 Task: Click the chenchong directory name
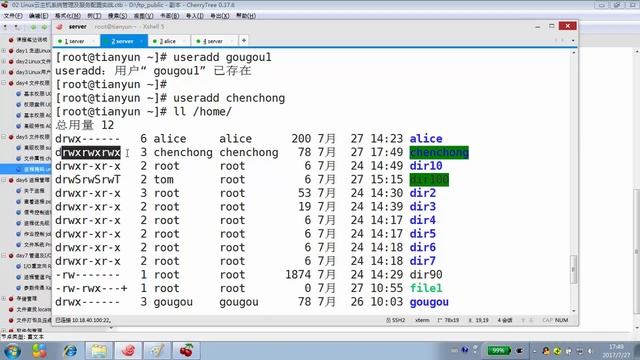(x=439, y=152)
